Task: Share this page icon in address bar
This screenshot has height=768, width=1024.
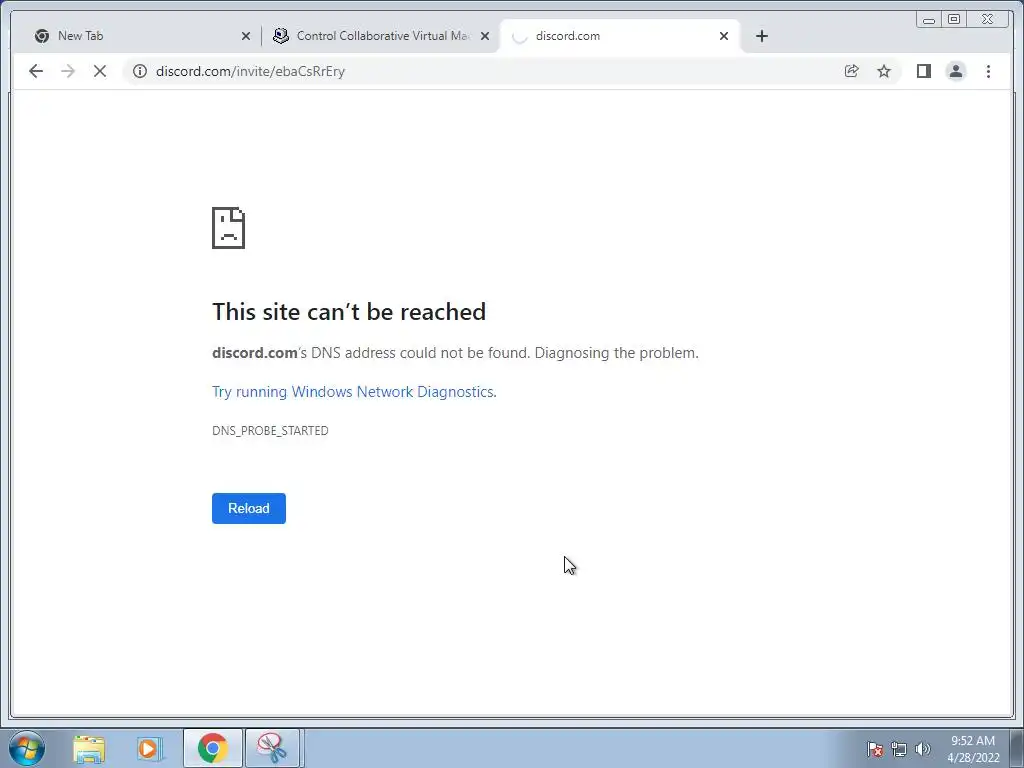Action: click(x=852, y=71)
